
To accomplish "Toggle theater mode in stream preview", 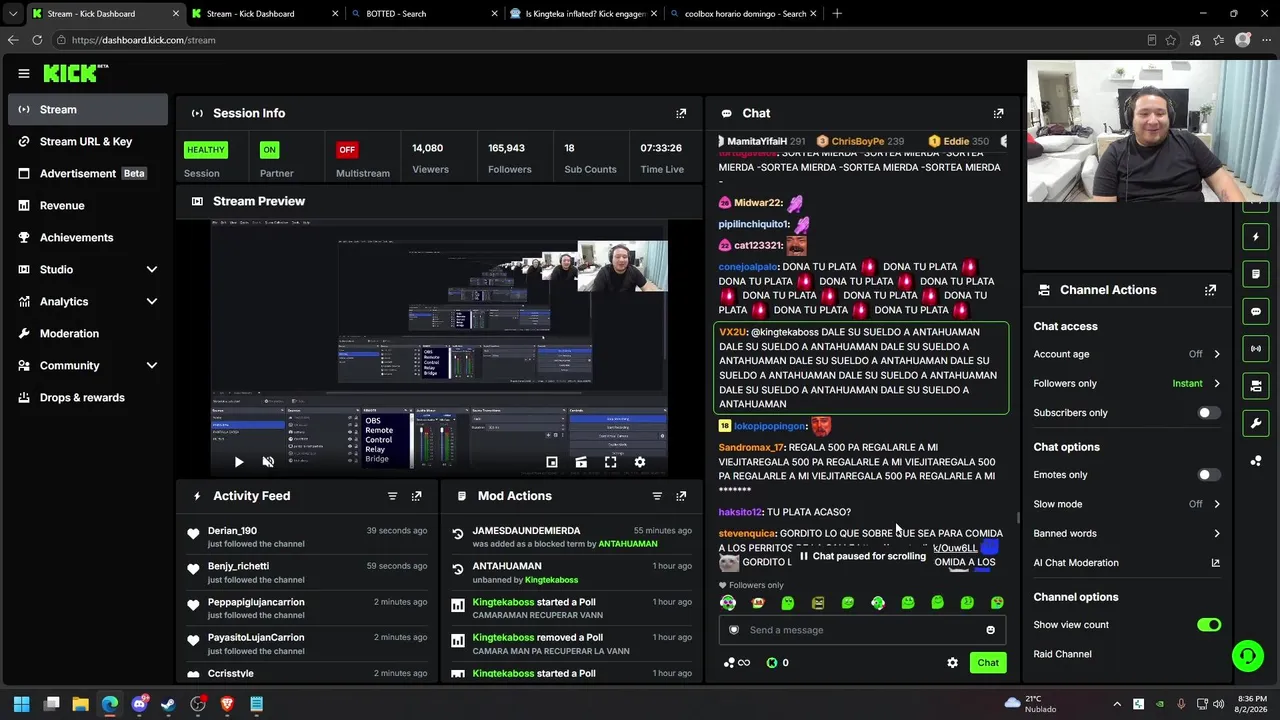I will [x=581, y=462].
